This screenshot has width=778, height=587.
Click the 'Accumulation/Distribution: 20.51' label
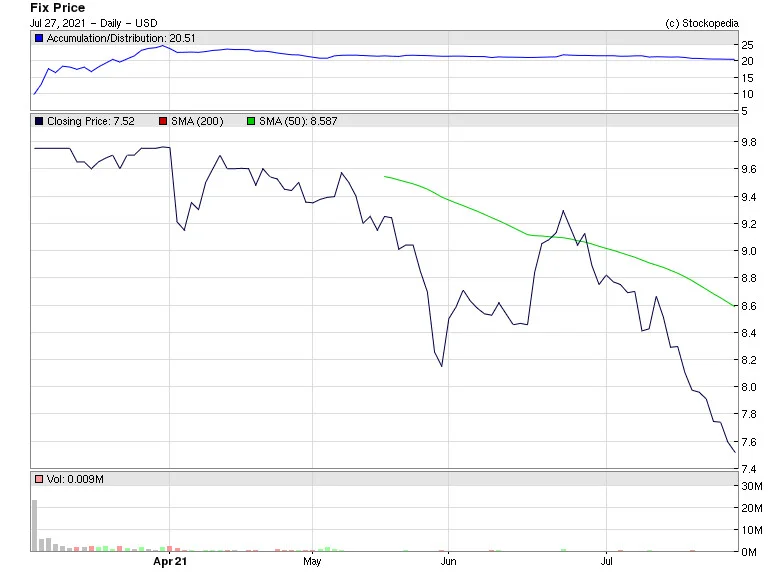pos(121,38)
